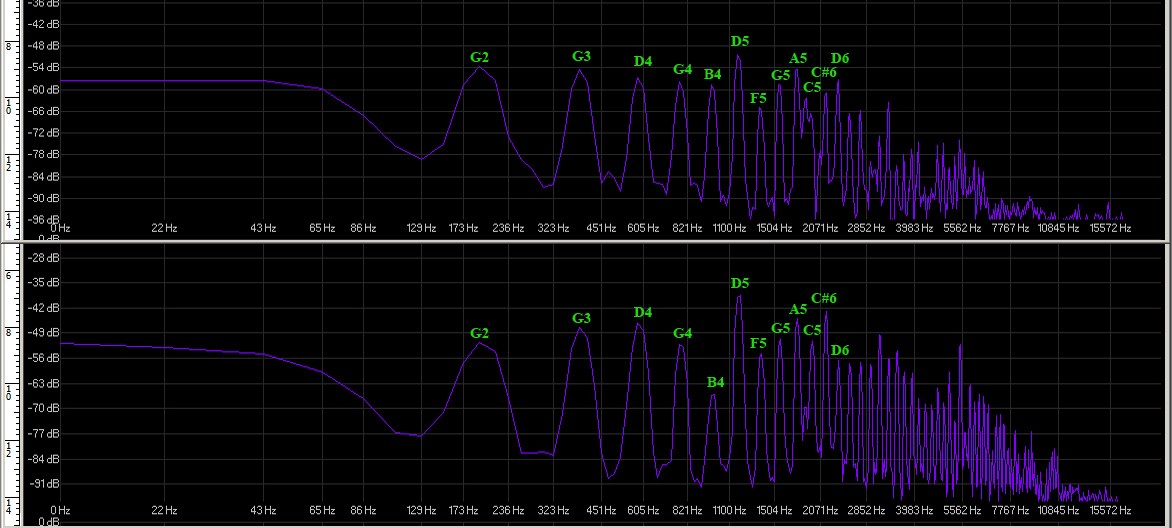Screen dimensions: 1172x528
Task: Click the C5 note label in bottom spectrum
Action: click(x=812, y=330)
